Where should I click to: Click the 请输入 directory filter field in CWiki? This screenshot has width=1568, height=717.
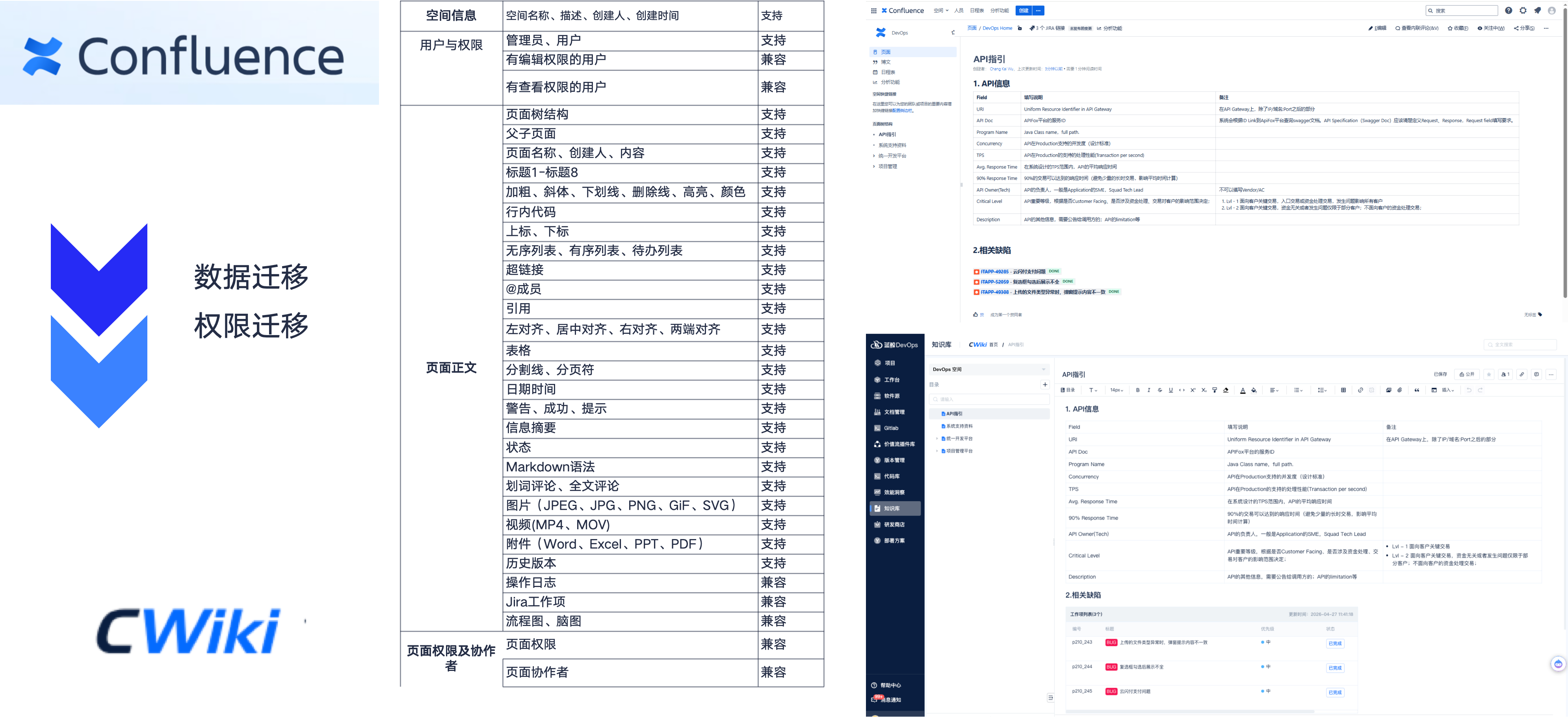click(x=989, y=399)
